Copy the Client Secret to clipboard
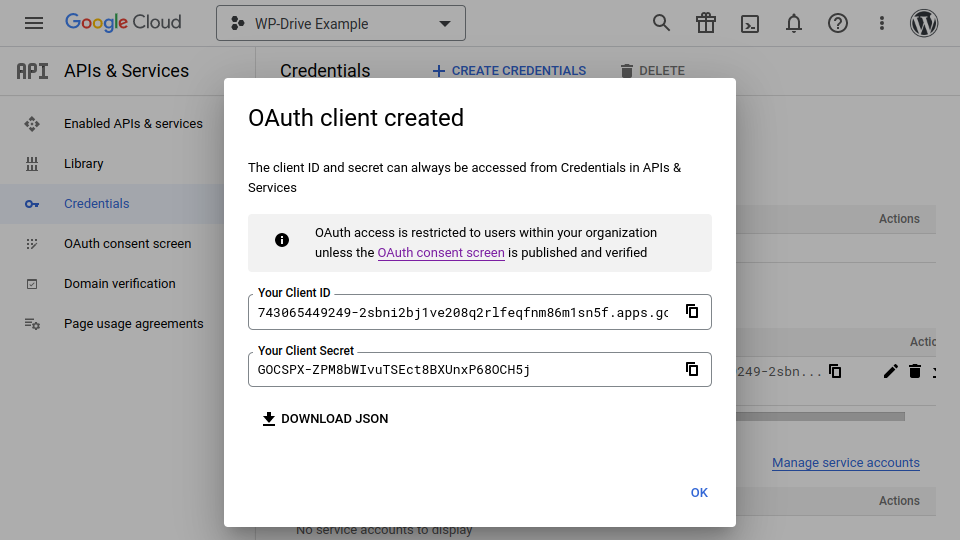Image resolution: width=960 pixels, height=540 pixels. coord(691,369)
